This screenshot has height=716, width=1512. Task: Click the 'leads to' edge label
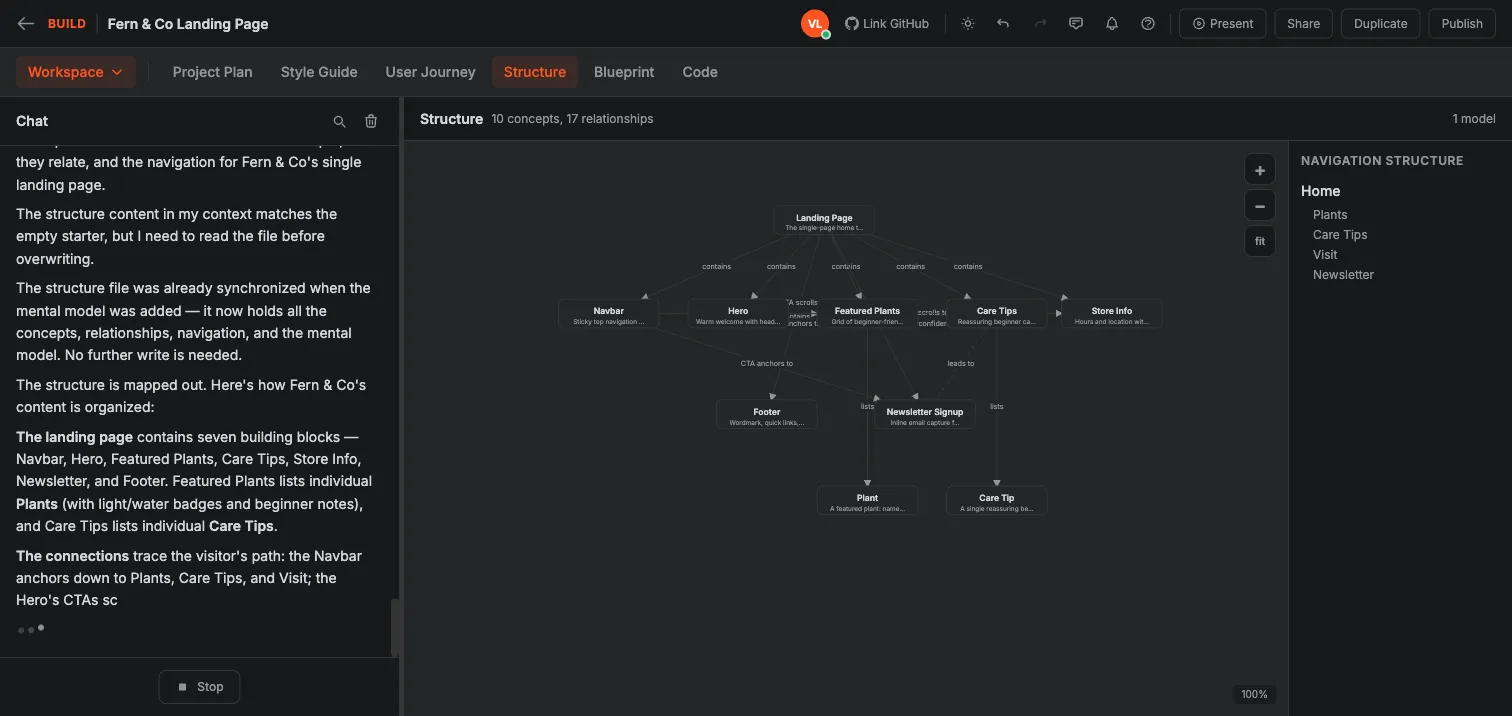[x=960, y=363]
